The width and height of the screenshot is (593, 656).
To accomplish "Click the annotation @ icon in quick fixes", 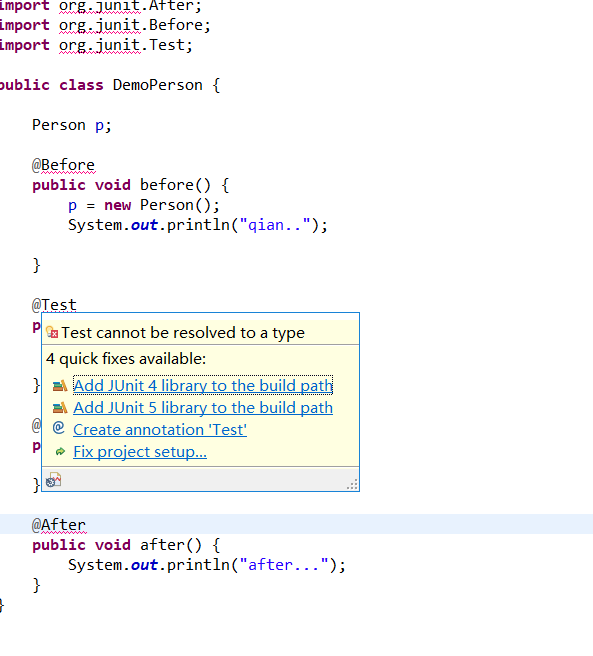I will [59, 428].
